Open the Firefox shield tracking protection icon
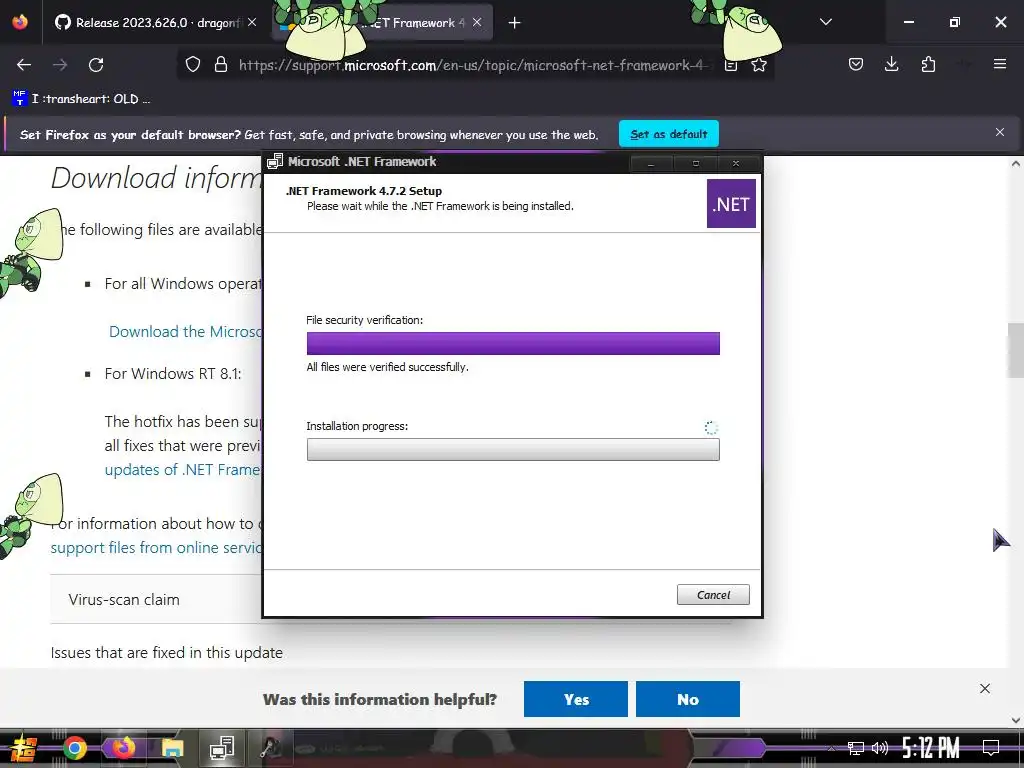The width and height of the screenshot is (1024, 768). tap(193, 65)
